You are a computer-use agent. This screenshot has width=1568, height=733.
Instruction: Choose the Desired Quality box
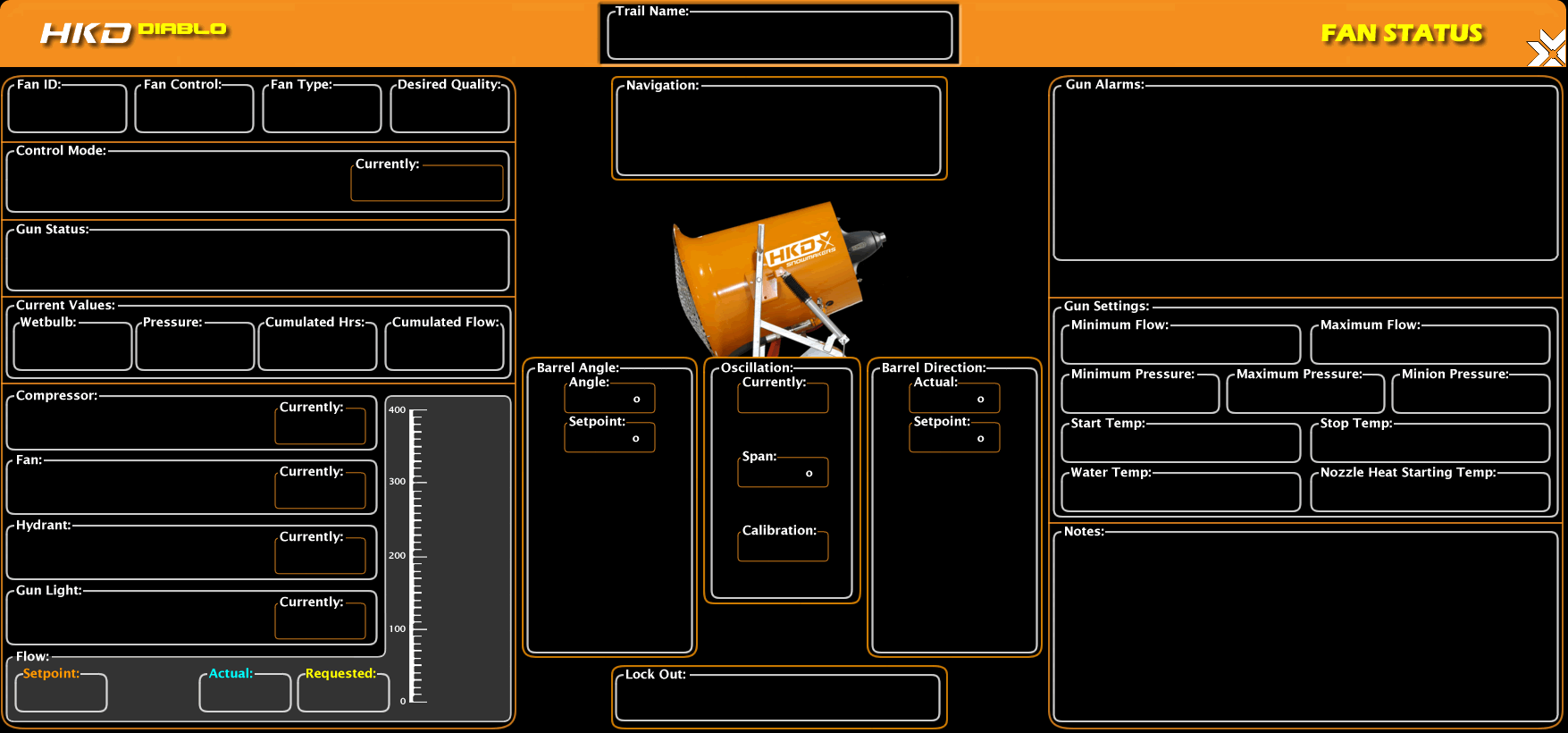click(x=449, y=111)
